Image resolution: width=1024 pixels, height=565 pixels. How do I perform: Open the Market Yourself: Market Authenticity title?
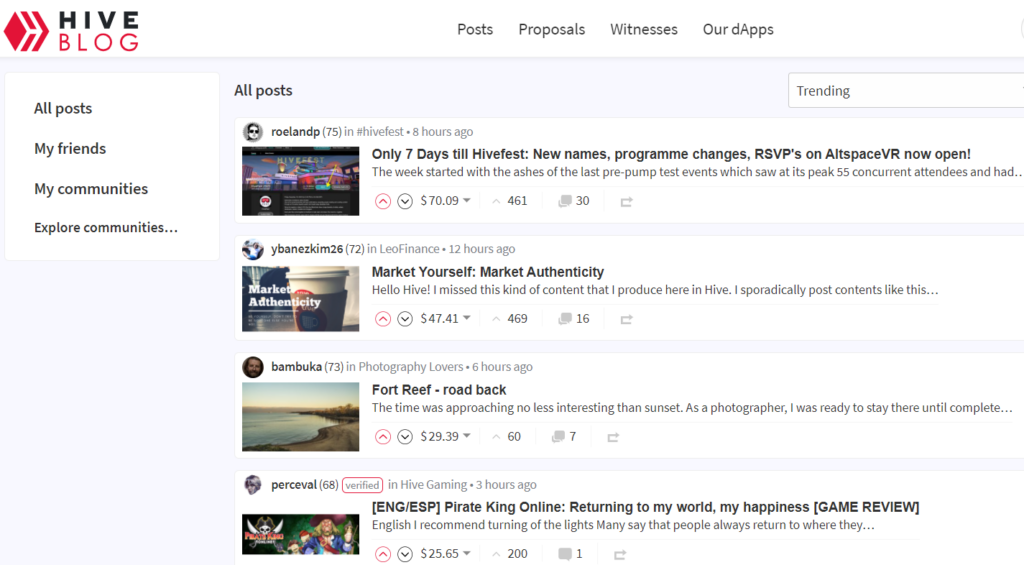click(488, 272)
